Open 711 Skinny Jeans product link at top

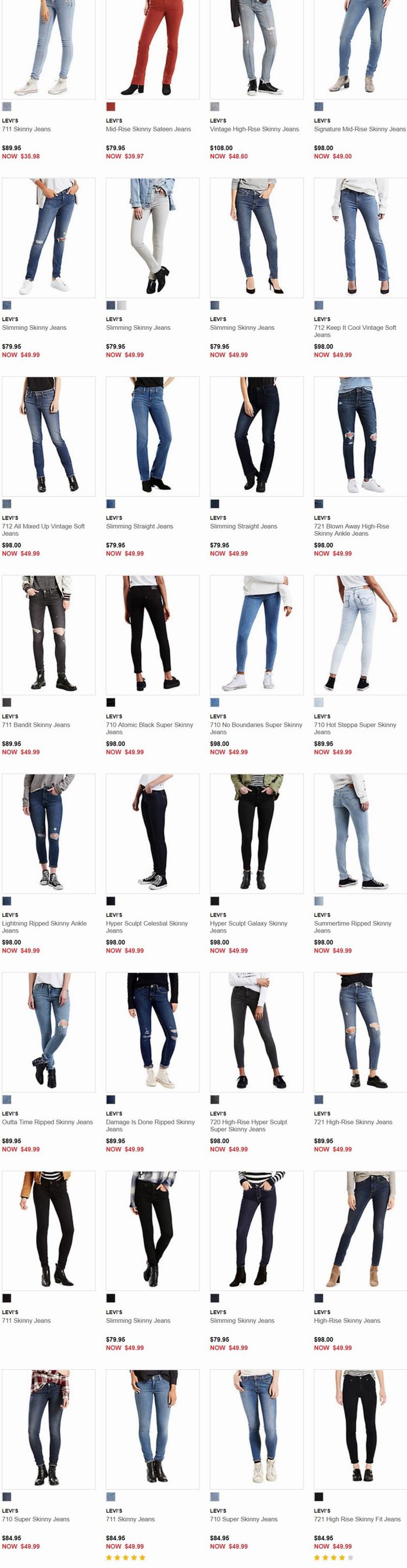(26, 129)
